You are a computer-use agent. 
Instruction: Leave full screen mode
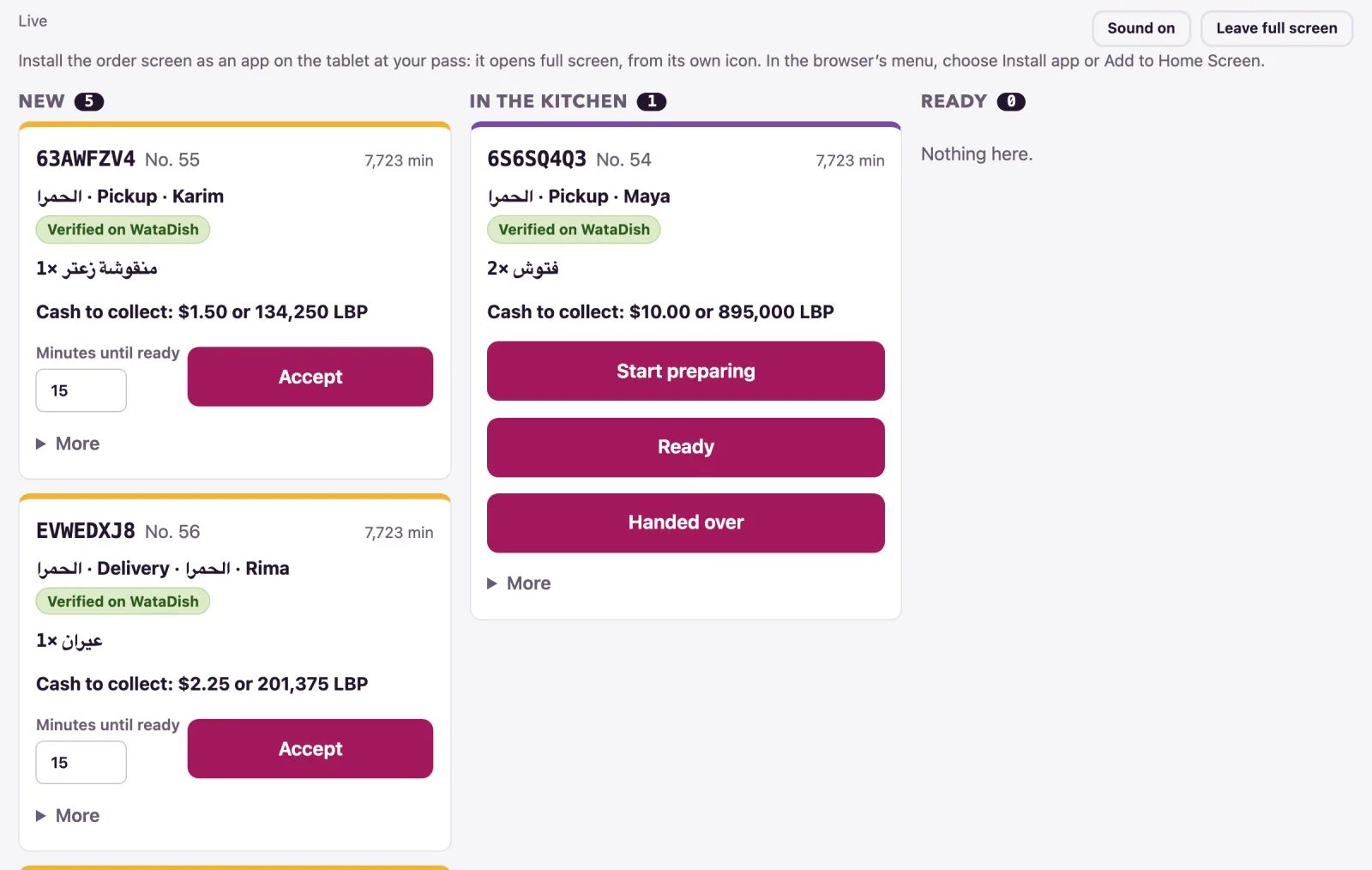(x=1276, y=28)
